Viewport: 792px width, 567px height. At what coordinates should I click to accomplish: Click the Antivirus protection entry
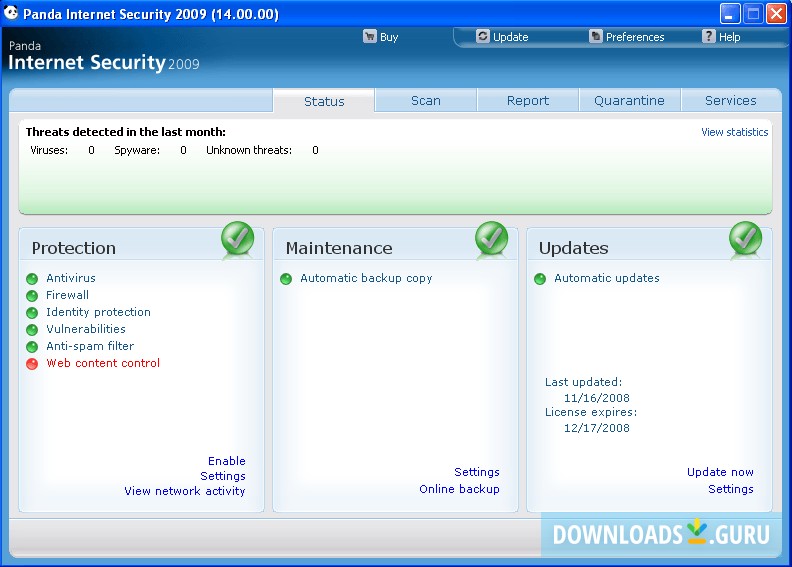pyautogui.click(x=71, y=278)
